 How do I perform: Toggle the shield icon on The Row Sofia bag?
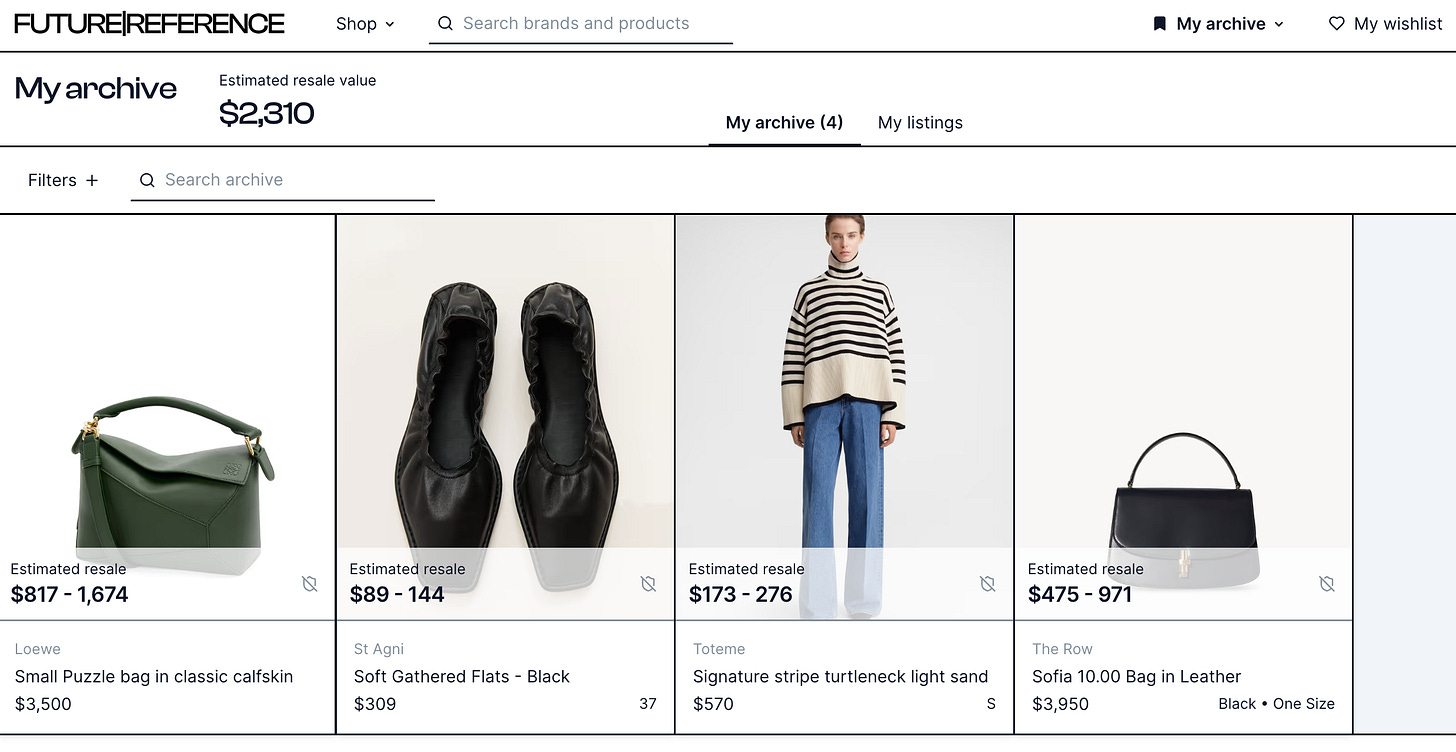pyautogui.click(x=1327, y=583)
